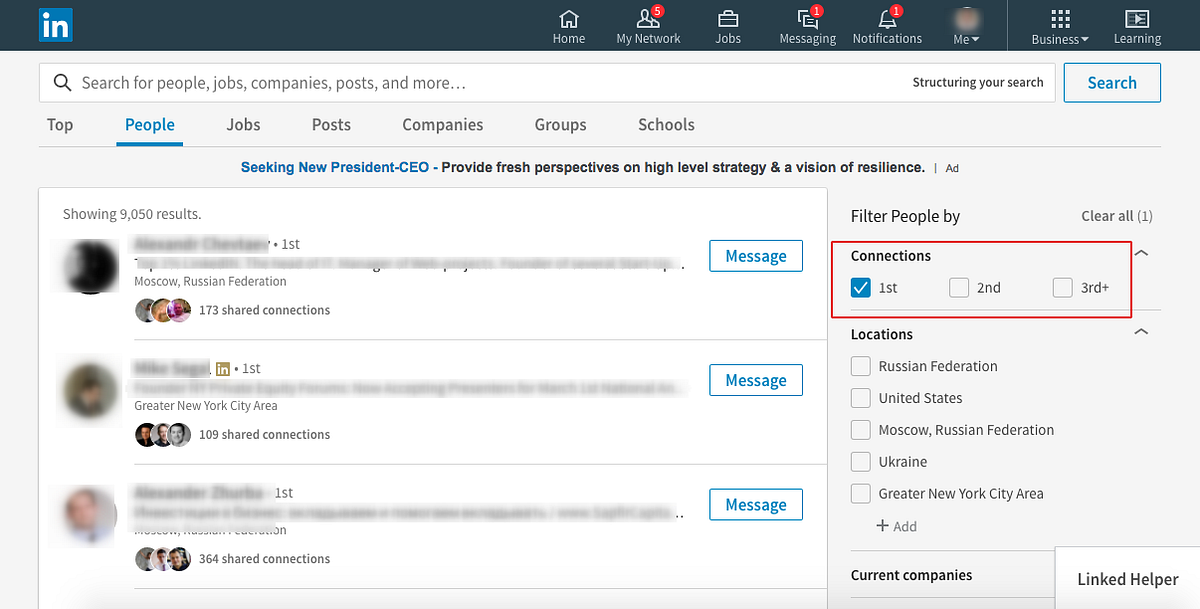
Task: Open the Business solutions dropdown
Action: [1058, 25]
